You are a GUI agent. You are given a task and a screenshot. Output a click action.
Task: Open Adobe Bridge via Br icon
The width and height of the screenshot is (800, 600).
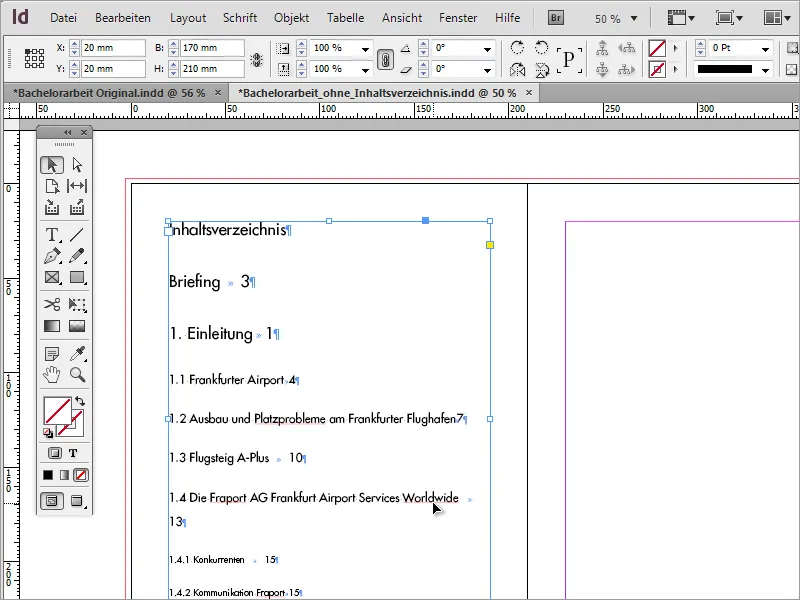[556, 18]
